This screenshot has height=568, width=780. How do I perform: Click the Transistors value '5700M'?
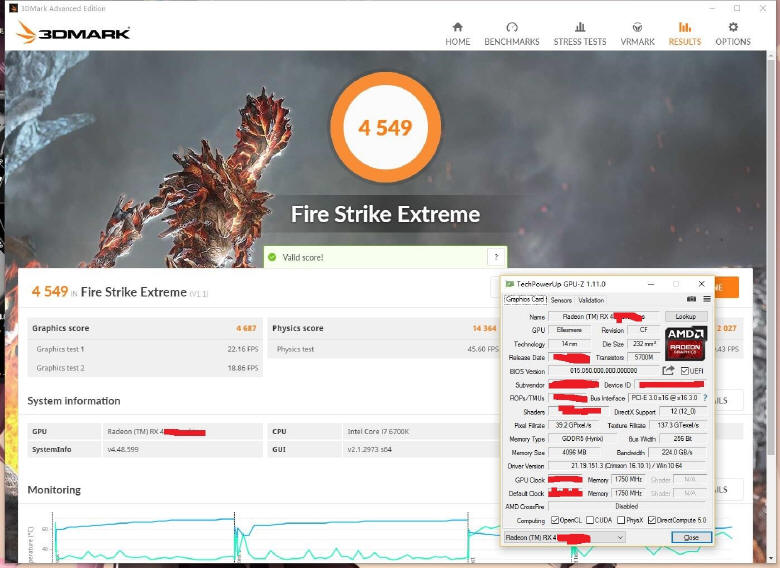pos(644,357)
